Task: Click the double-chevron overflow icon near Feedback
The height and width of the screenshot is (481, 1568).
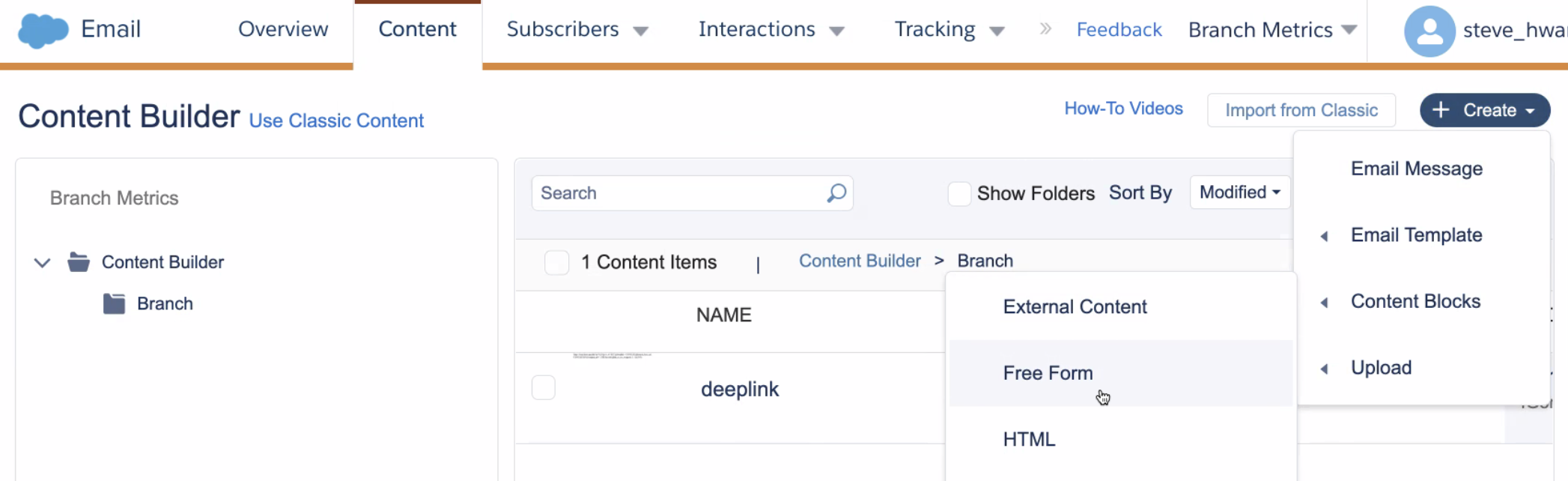Action: pyautogui.click(x=1045, y=29)
